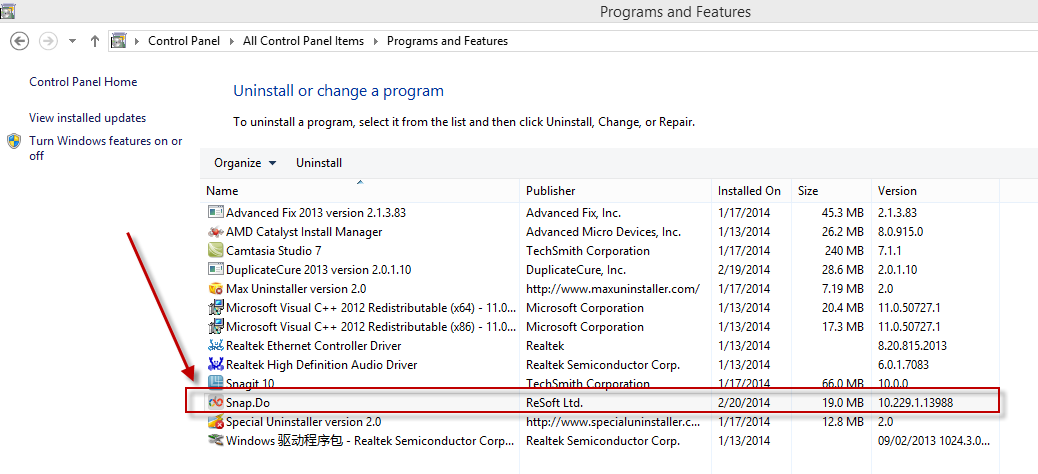The width and height of the screenshot is (1038, 474).
Task: Open View installed updates link
Action: (x=87, y=118)
